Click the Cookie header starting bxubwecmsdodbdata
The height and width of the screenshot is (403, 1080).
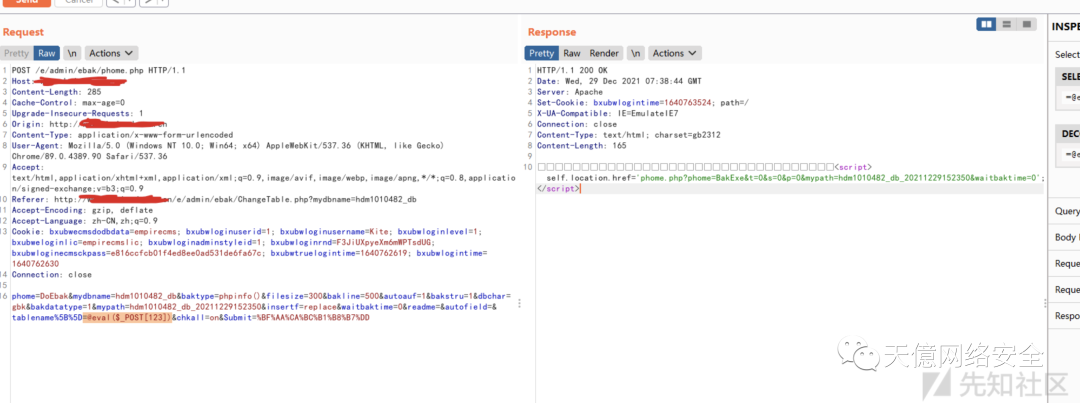[x=249, y=247]
